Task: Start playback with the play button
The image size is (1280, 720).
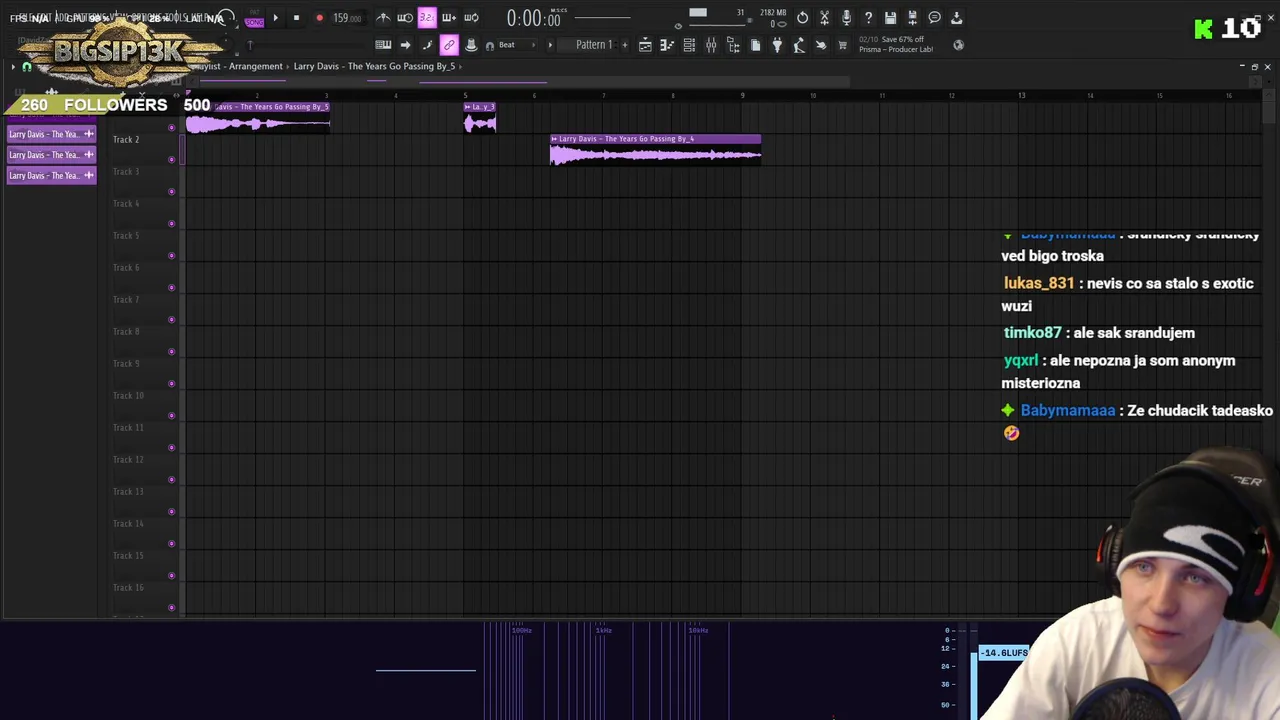Action: (x=275, y=18)
